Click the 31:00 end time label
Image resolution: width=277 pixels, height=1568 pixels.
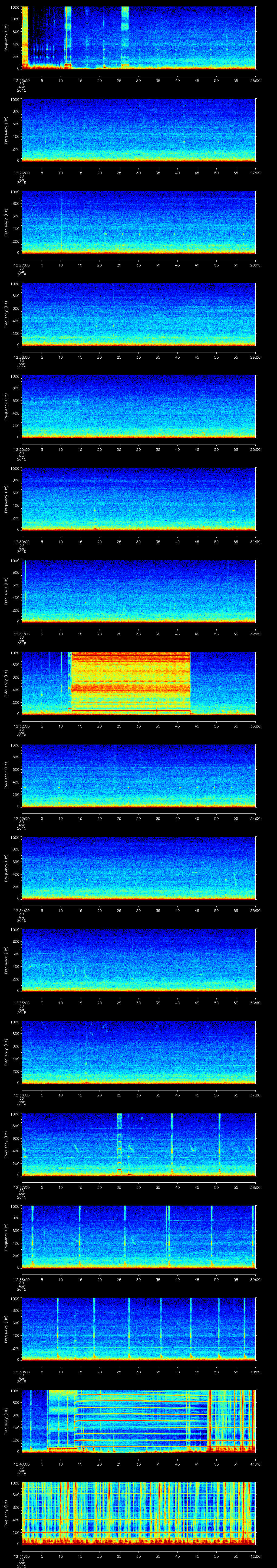255,542
